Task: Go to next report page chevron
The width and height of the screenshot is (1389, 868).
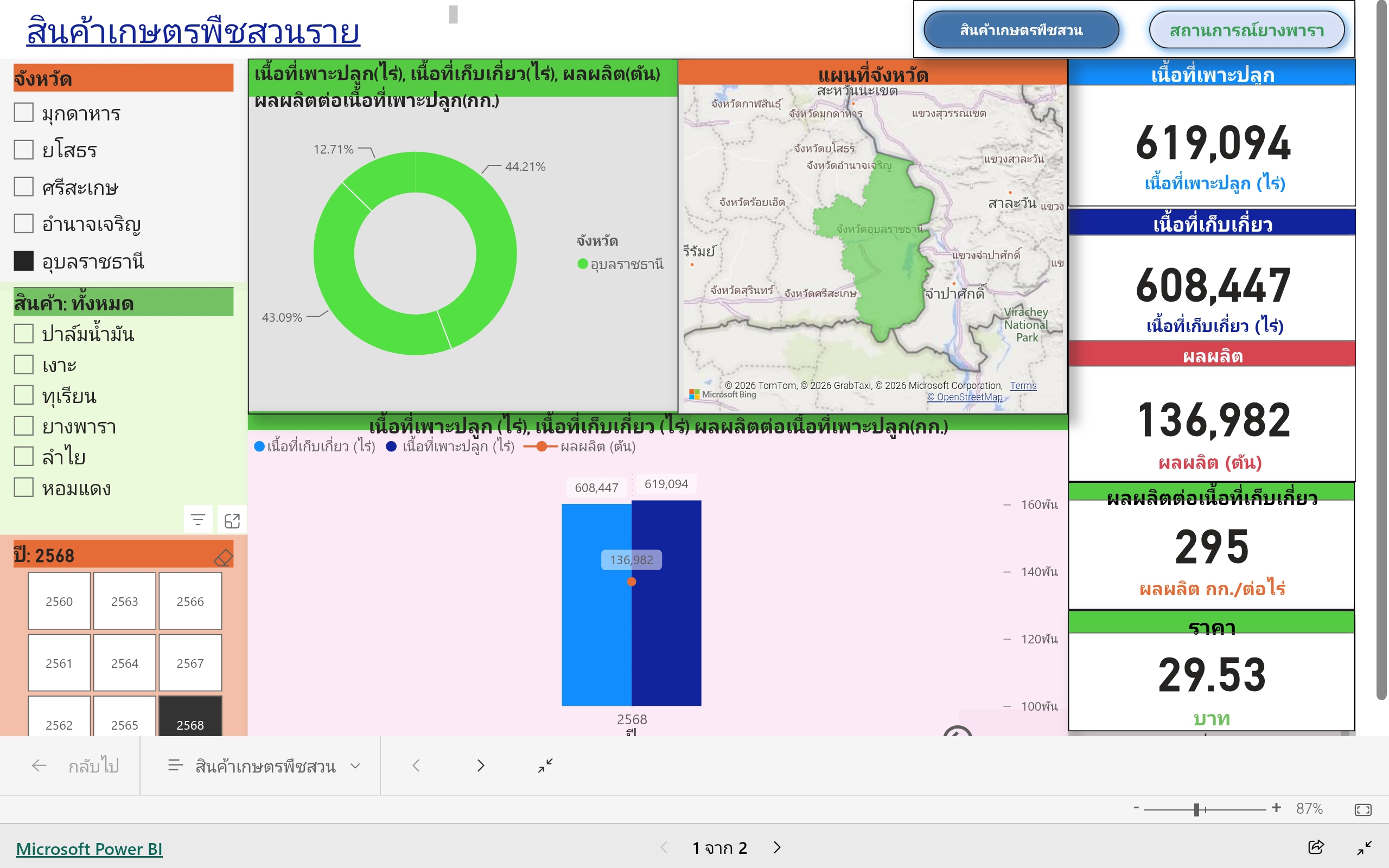Action: pyautogui.click(x=481, y=765)
